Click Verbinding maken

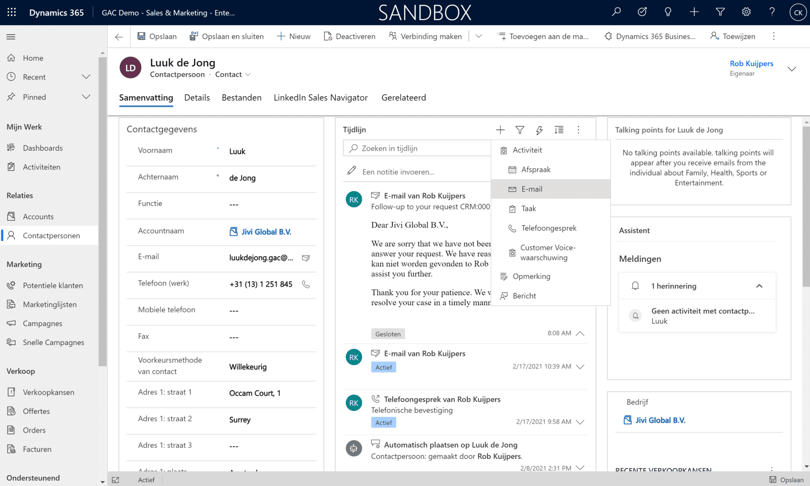[x=425, y=36]
